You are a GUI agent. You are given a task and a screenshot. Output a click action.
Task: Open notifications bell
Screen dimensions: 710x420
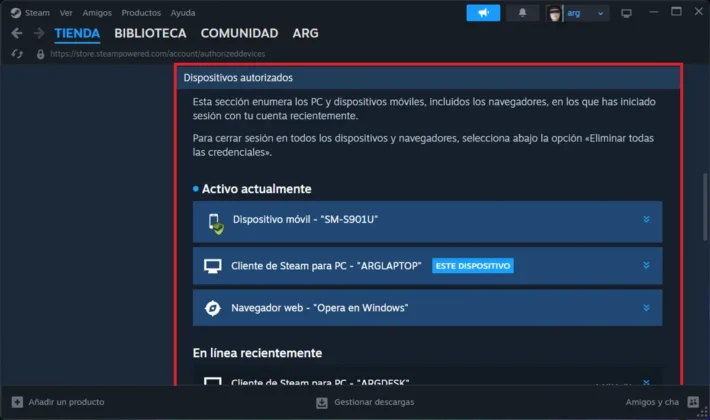522,13
